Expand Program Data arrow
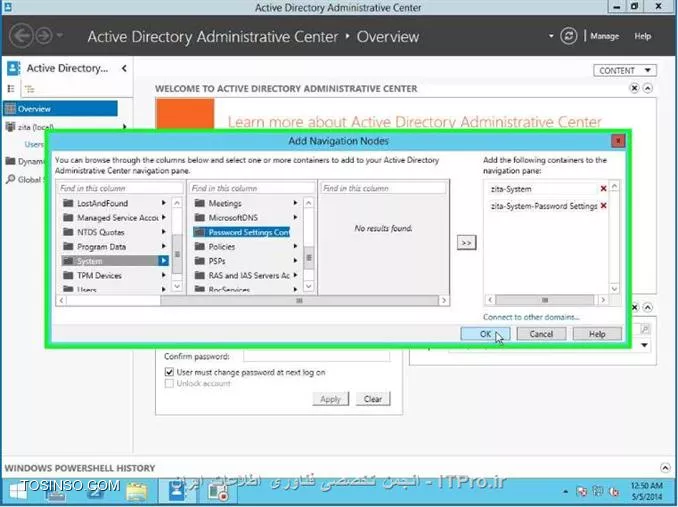Viewport: 678px width, 507px height. [164, 246]
